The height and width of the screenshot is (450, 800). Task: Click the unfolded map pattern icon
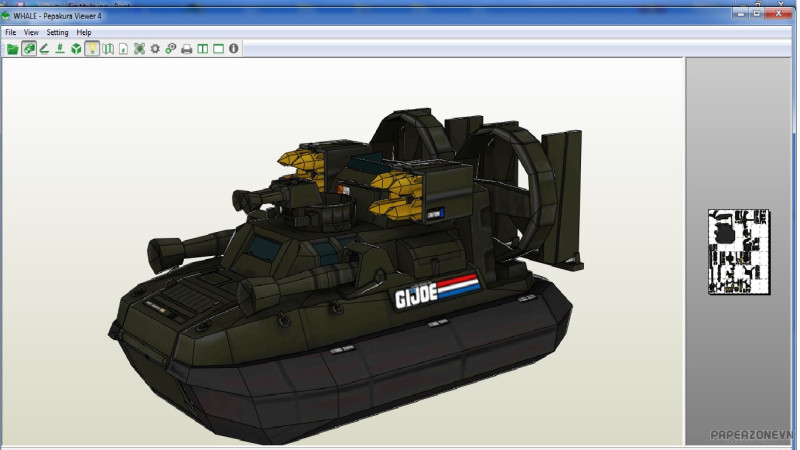point(108,48)
